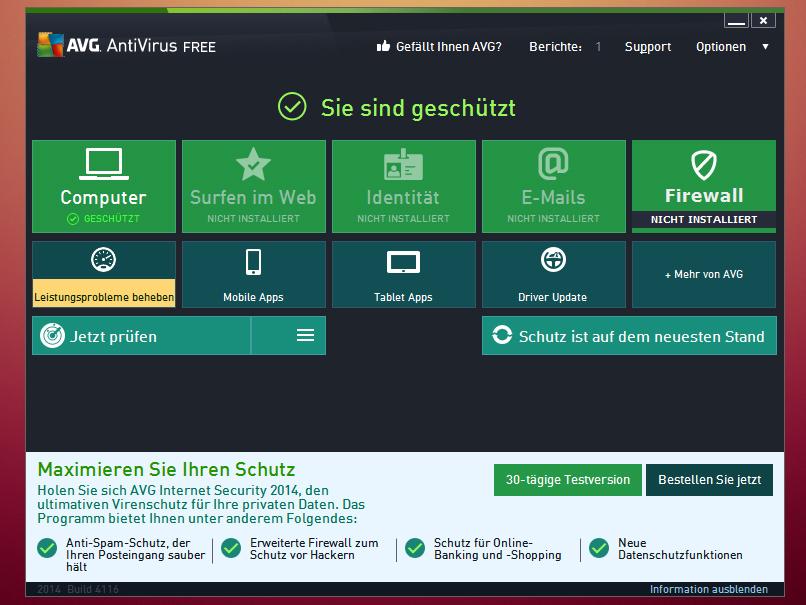806x605 pixels.
Task: Click + Mehr von AVG tile
Action: coord(704,274)
